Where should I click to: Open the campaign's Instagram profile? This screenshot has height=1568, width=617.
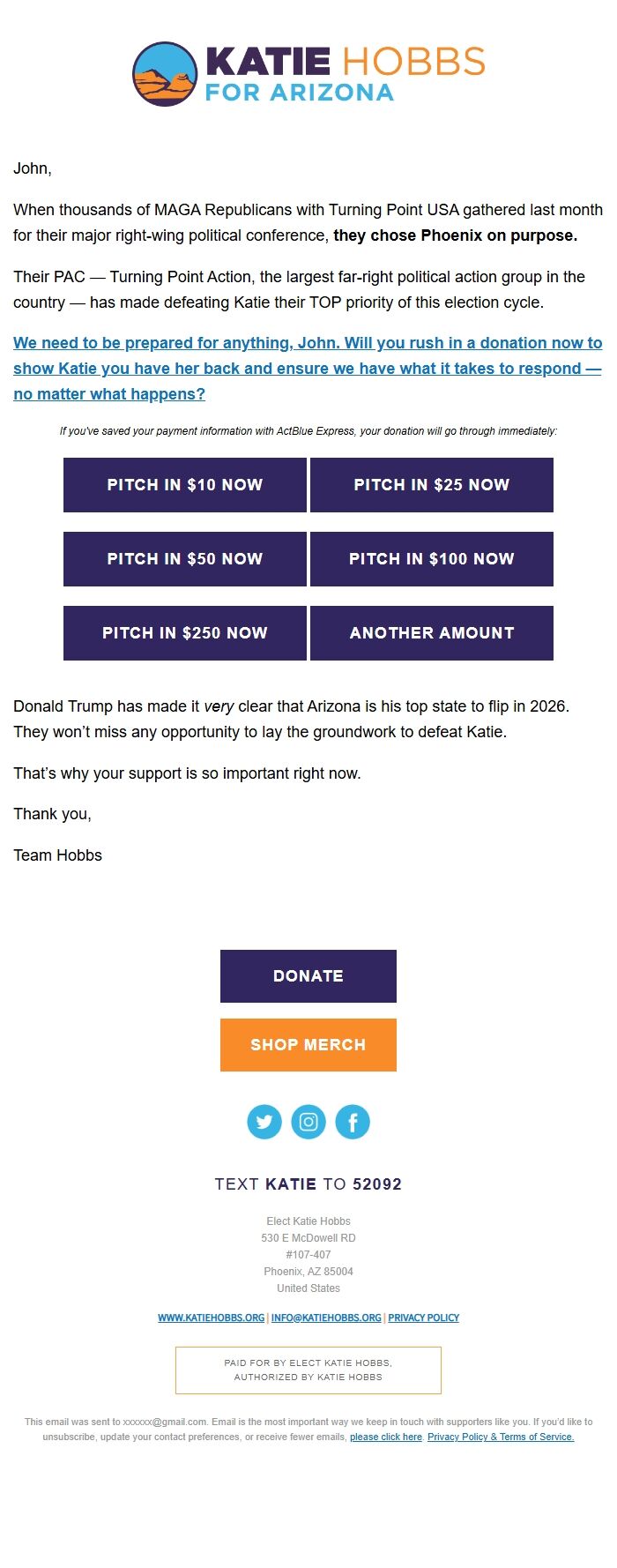pyautogui.click(x=308, y=1122)
